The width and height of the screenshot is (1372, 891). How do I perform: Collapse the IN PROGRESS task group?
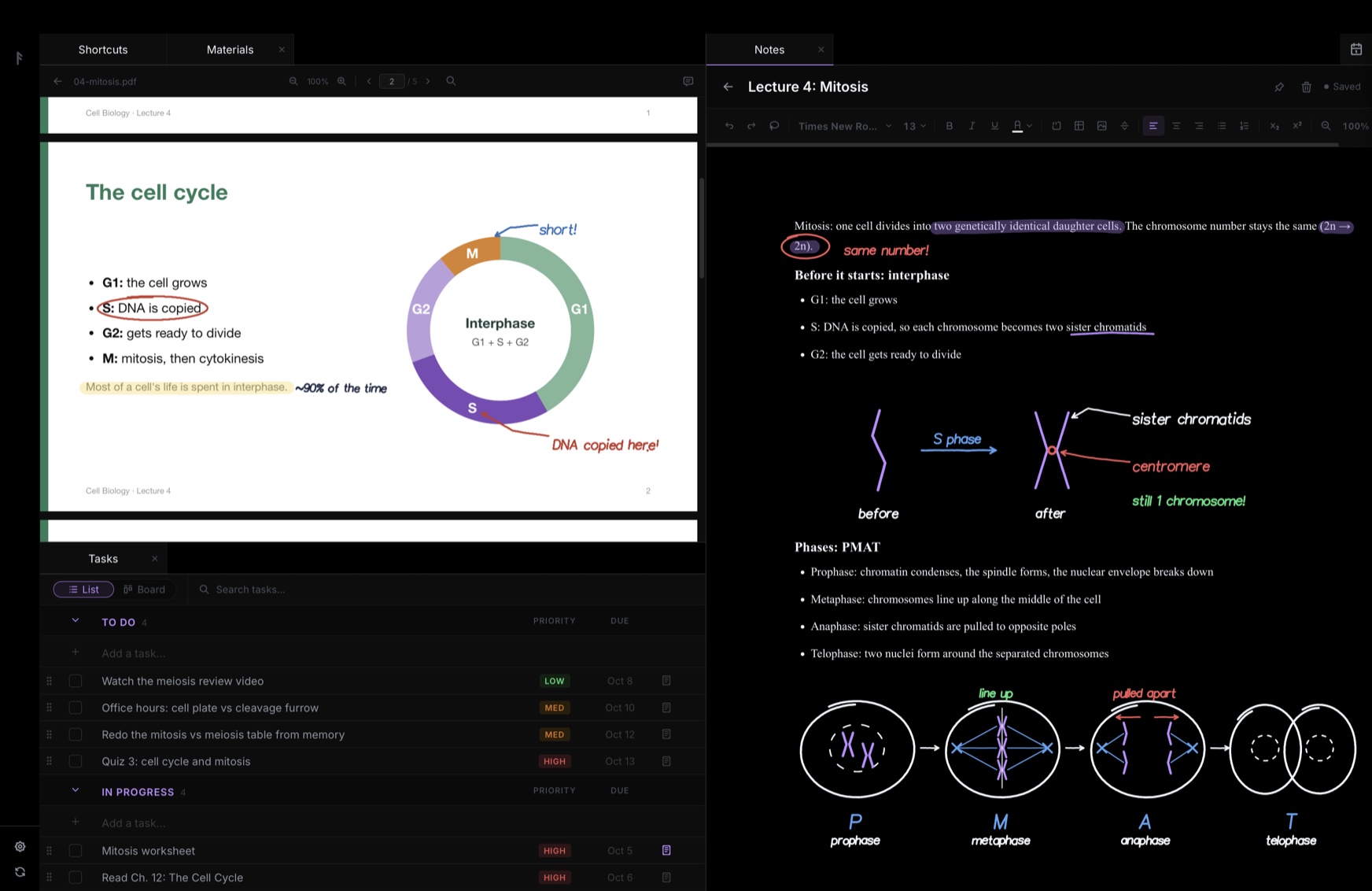tap(76, 791)
